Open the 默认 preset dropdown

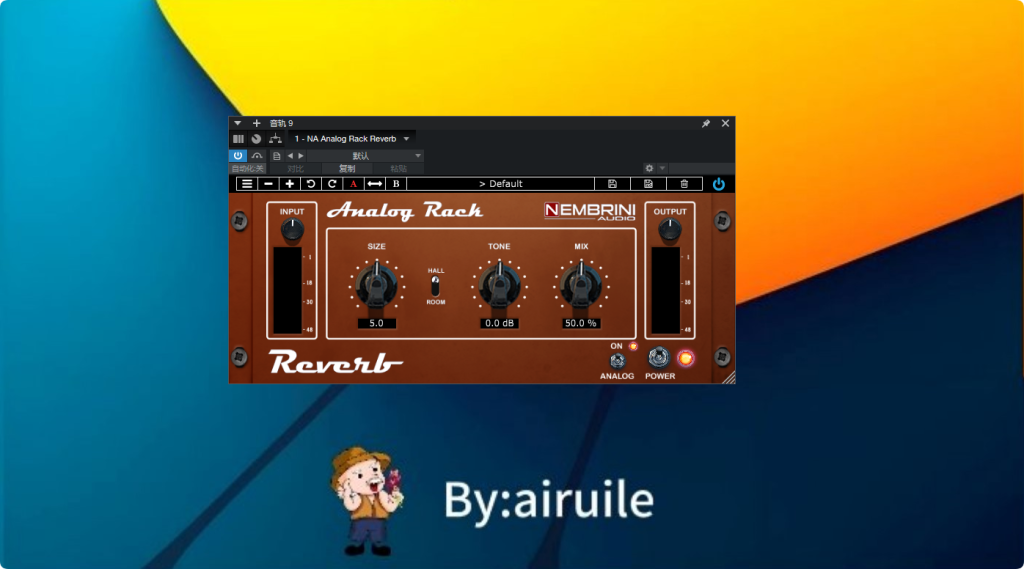tap(366, 156)
